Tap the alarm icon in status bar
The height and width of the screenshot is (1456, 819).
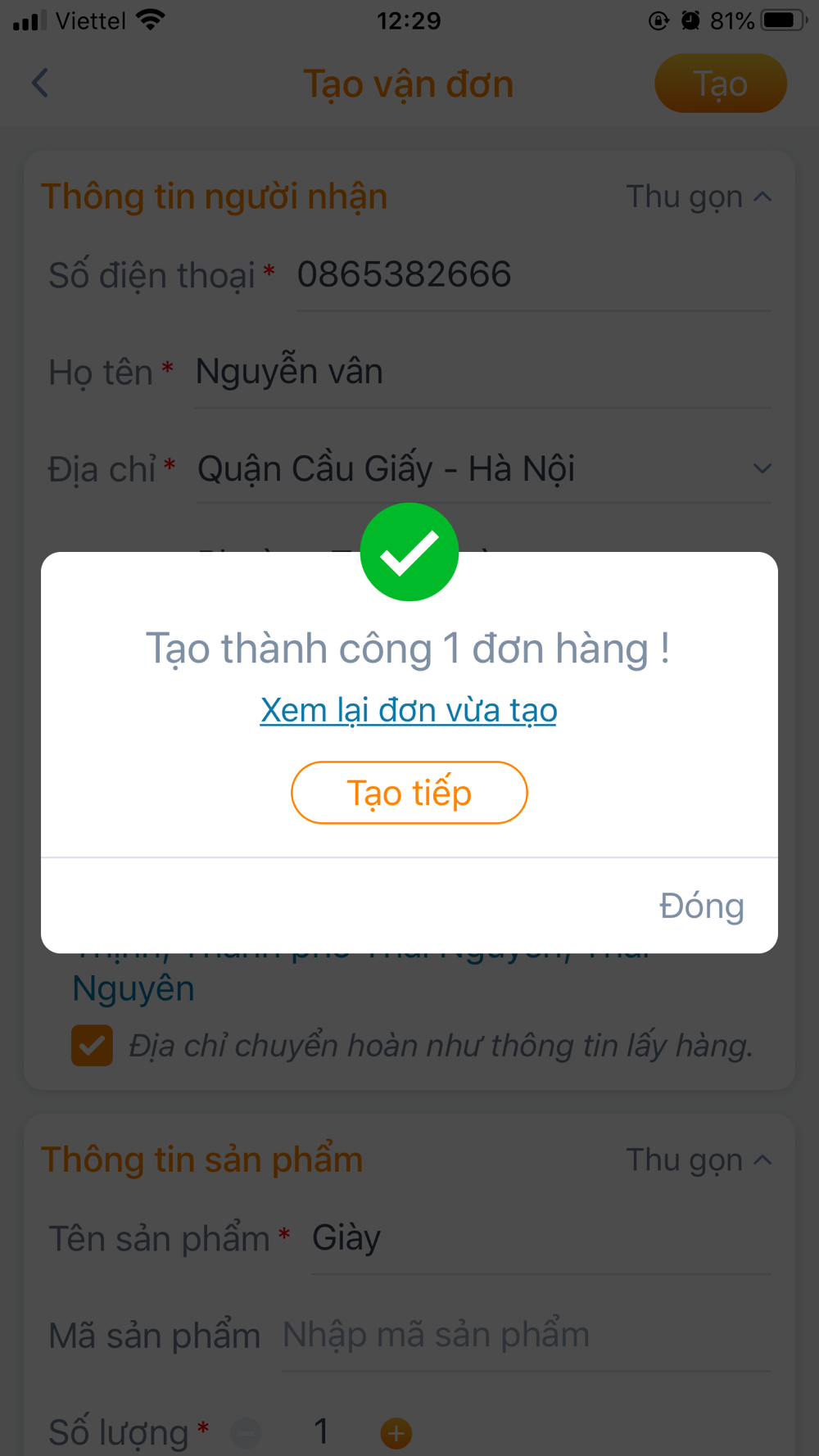point(690,20)
